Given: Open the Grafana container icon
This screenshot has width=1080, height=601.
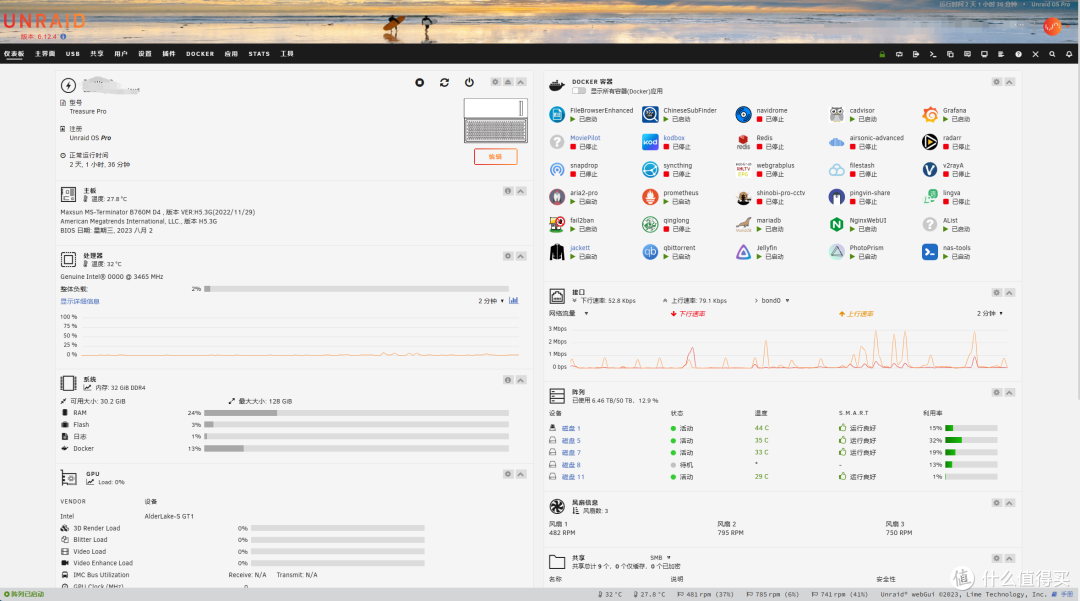Looking at the screenshot, I should tap(930, 114).
